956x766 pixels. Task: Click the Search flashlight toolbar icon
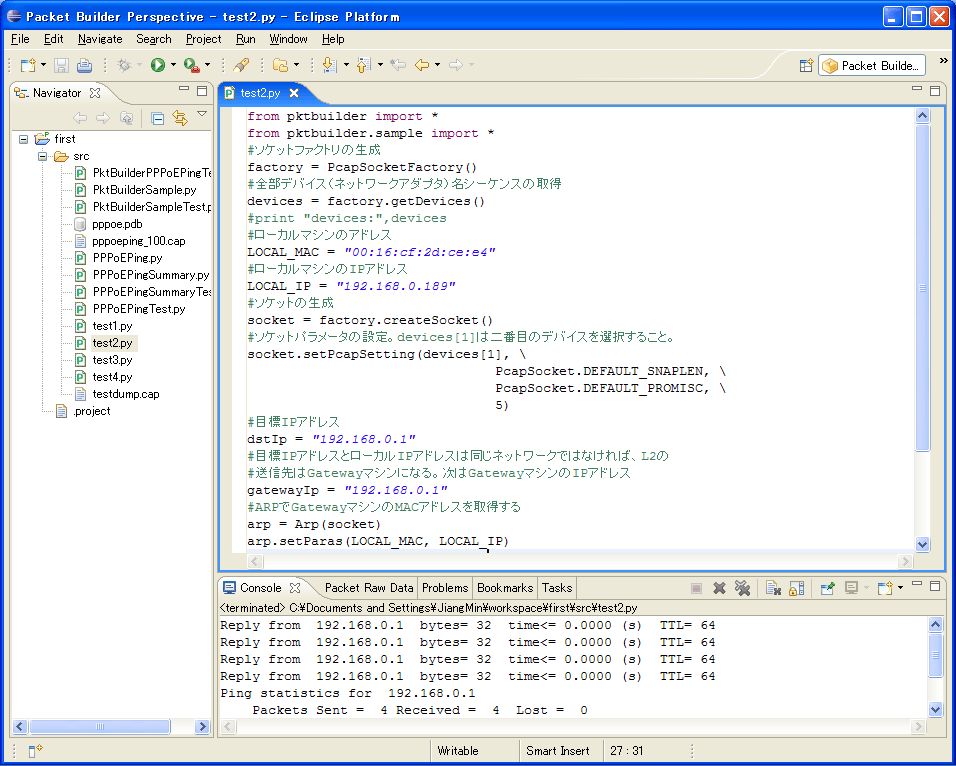tap(241, 65)
